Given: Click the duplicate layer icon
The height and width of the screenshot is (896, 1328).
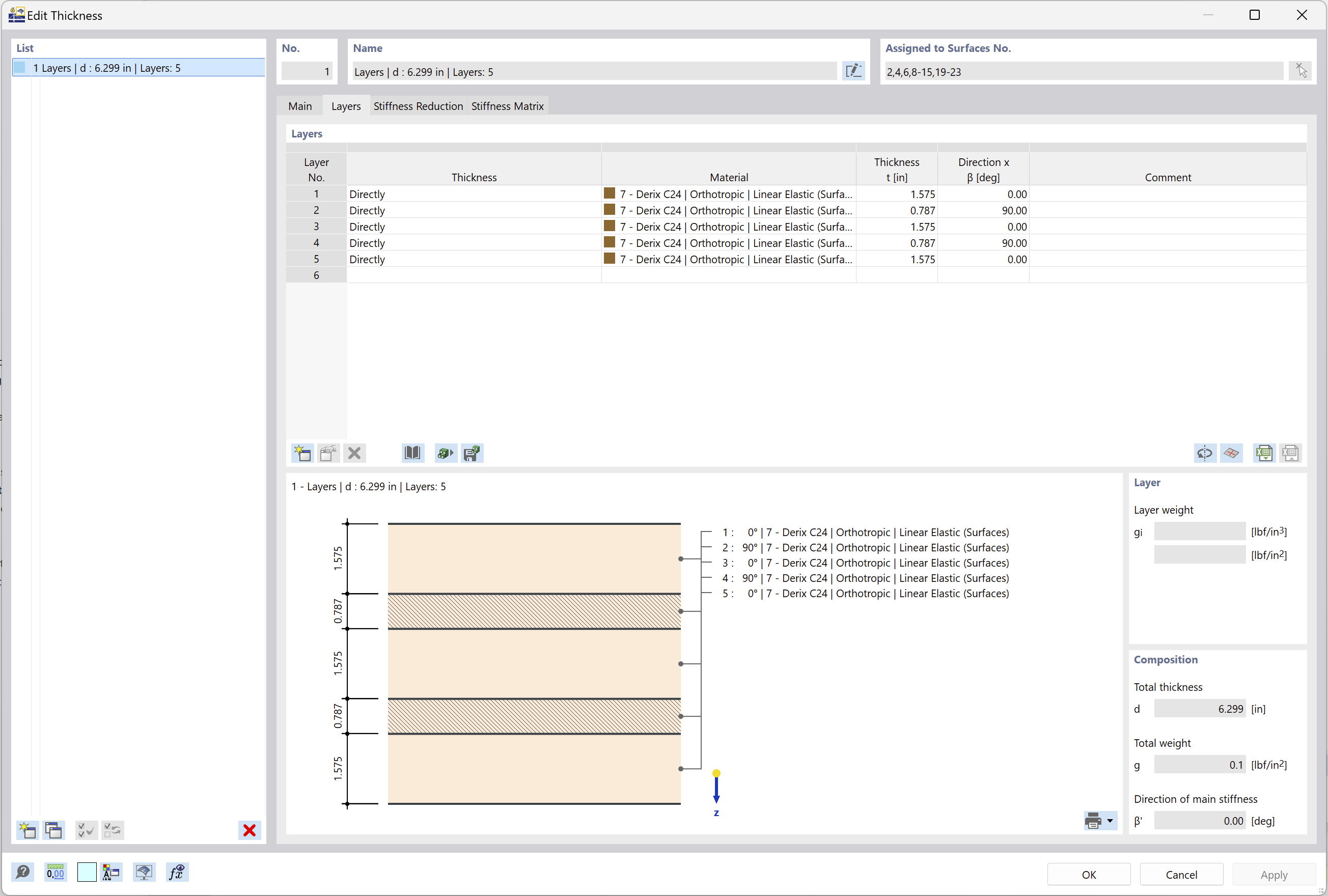Looking at the screenshot, I should coord(327,453).
